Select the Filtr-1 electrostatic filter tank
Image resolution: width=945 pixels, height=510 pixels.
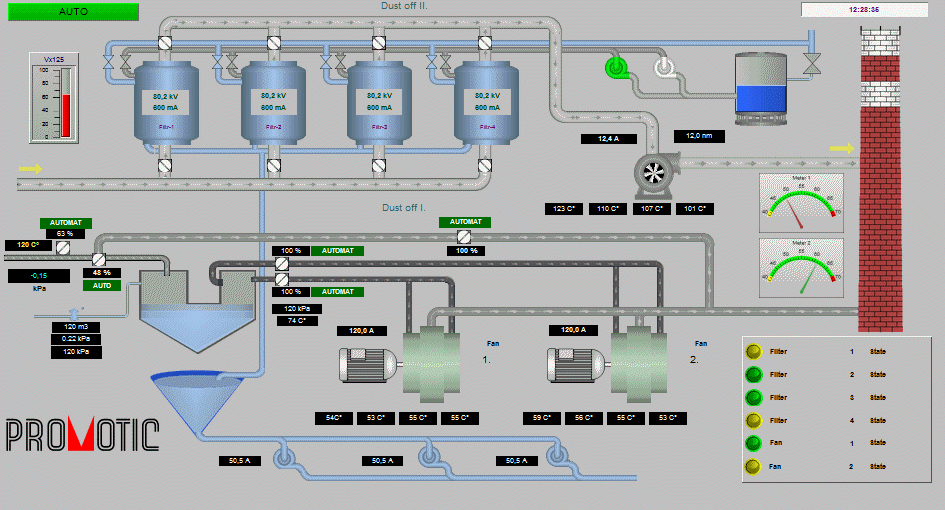tap(166, 100)
